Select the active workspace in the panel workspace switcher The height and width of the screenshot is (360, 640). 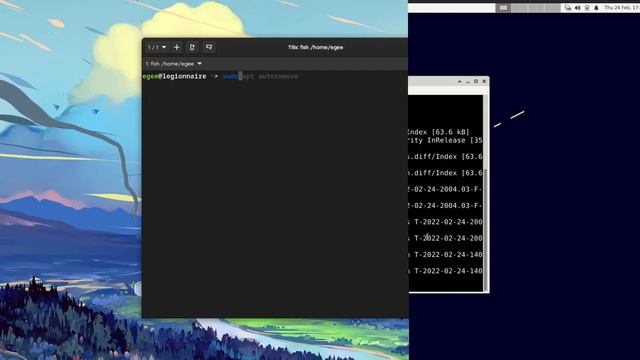coord(503,8)
